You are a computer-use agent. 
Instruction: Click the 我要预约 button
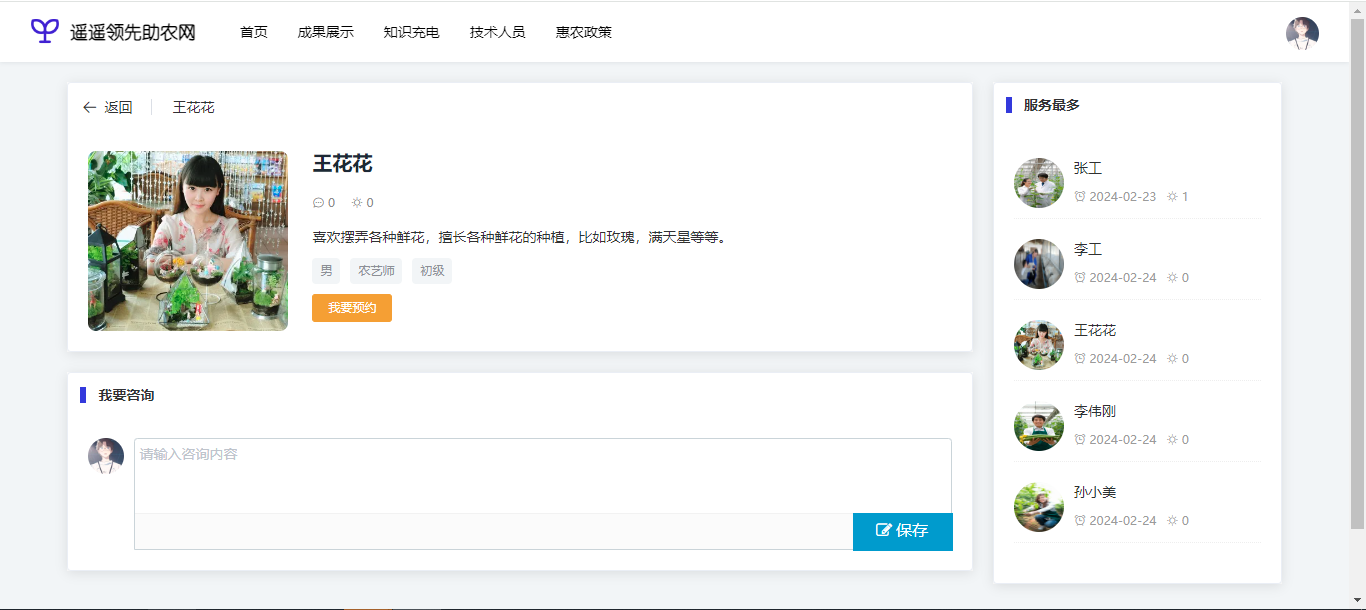point(352,308)
